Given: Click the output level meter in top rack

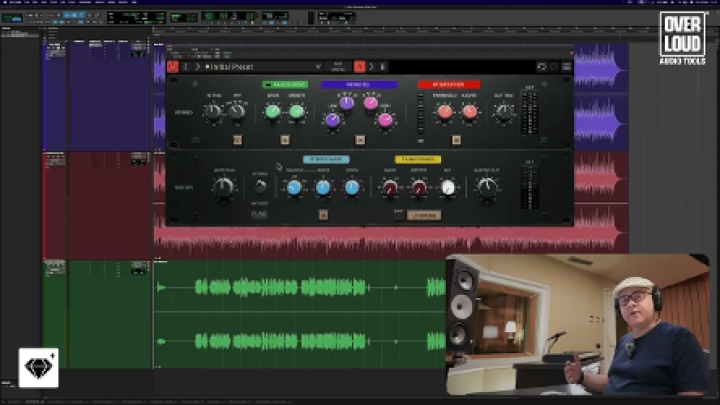Looking at the screenshot, I should point(529,112).
